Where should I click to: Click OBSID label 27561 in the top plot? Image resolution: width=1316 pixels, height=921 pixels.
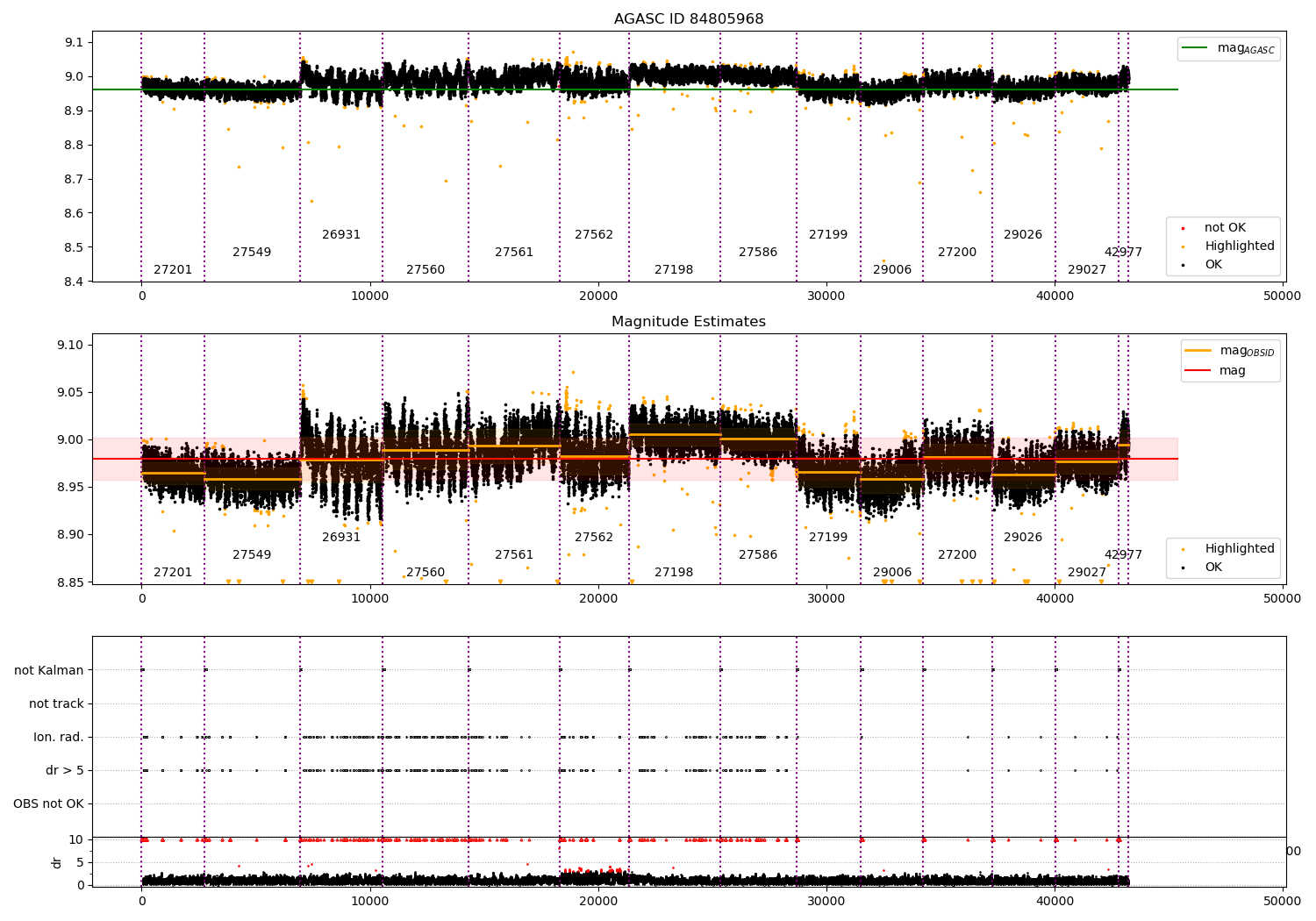point(514,253)
